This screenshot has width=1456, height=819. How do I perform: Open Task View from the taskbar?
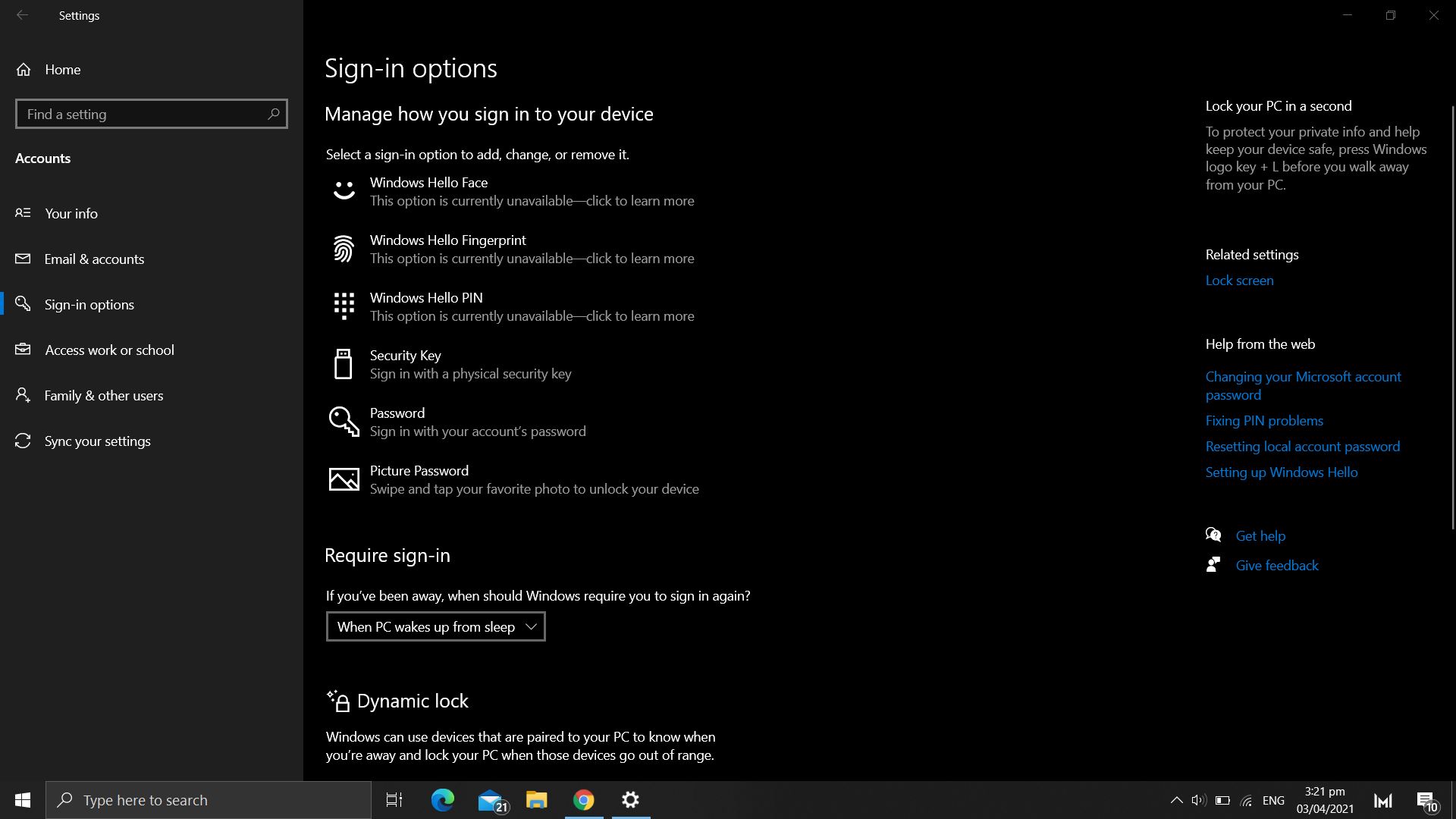tap(394, 800)
